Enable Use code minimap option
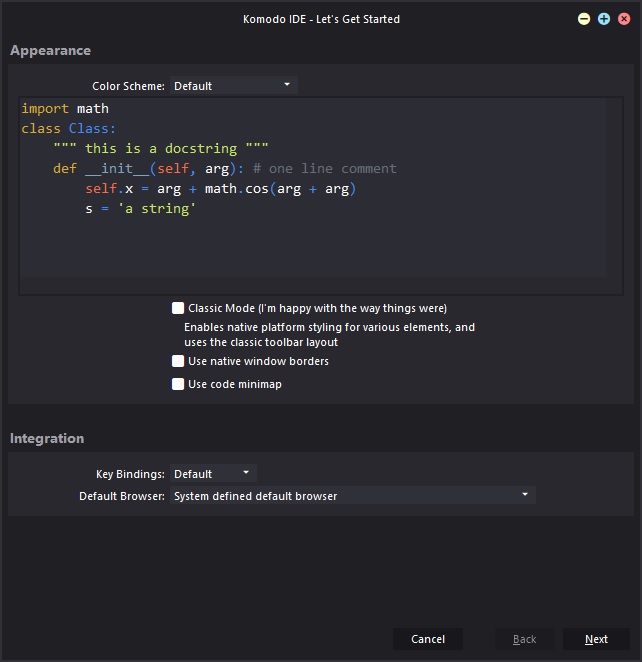The height and width of the screenshot is (662, 642). [x=178, y=384]
